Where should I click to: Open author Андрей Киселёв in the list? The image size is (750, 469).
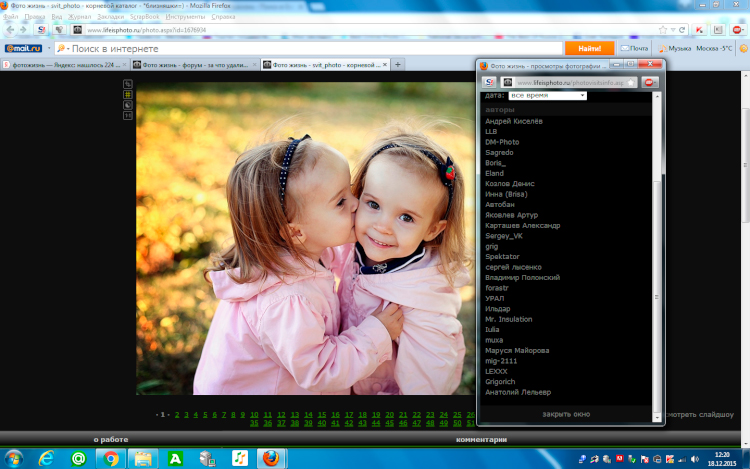(x=514, y=121)
